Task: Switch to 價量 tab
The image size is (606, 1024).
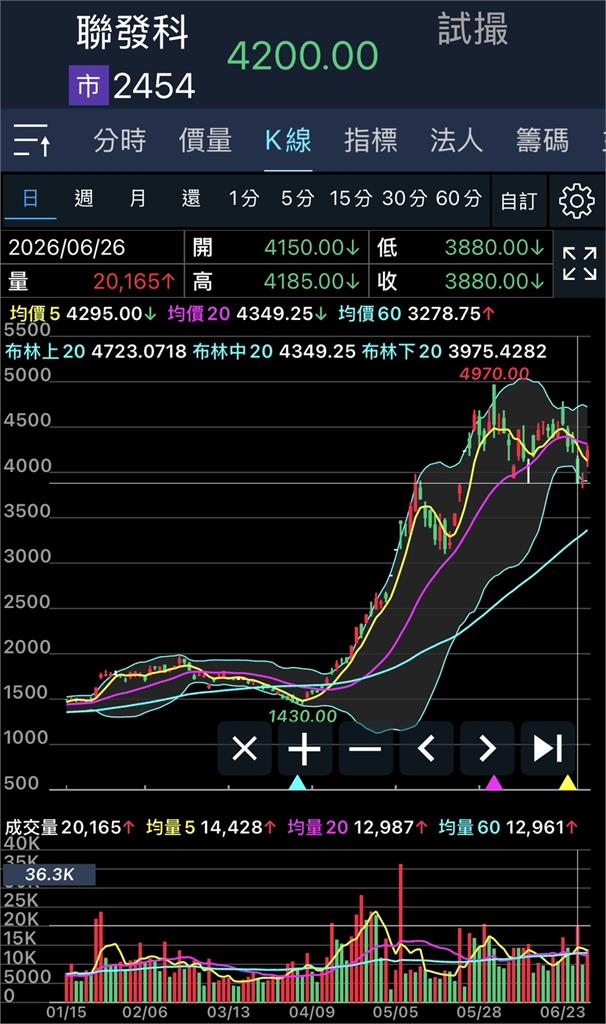Action: (x=205, y=140)
